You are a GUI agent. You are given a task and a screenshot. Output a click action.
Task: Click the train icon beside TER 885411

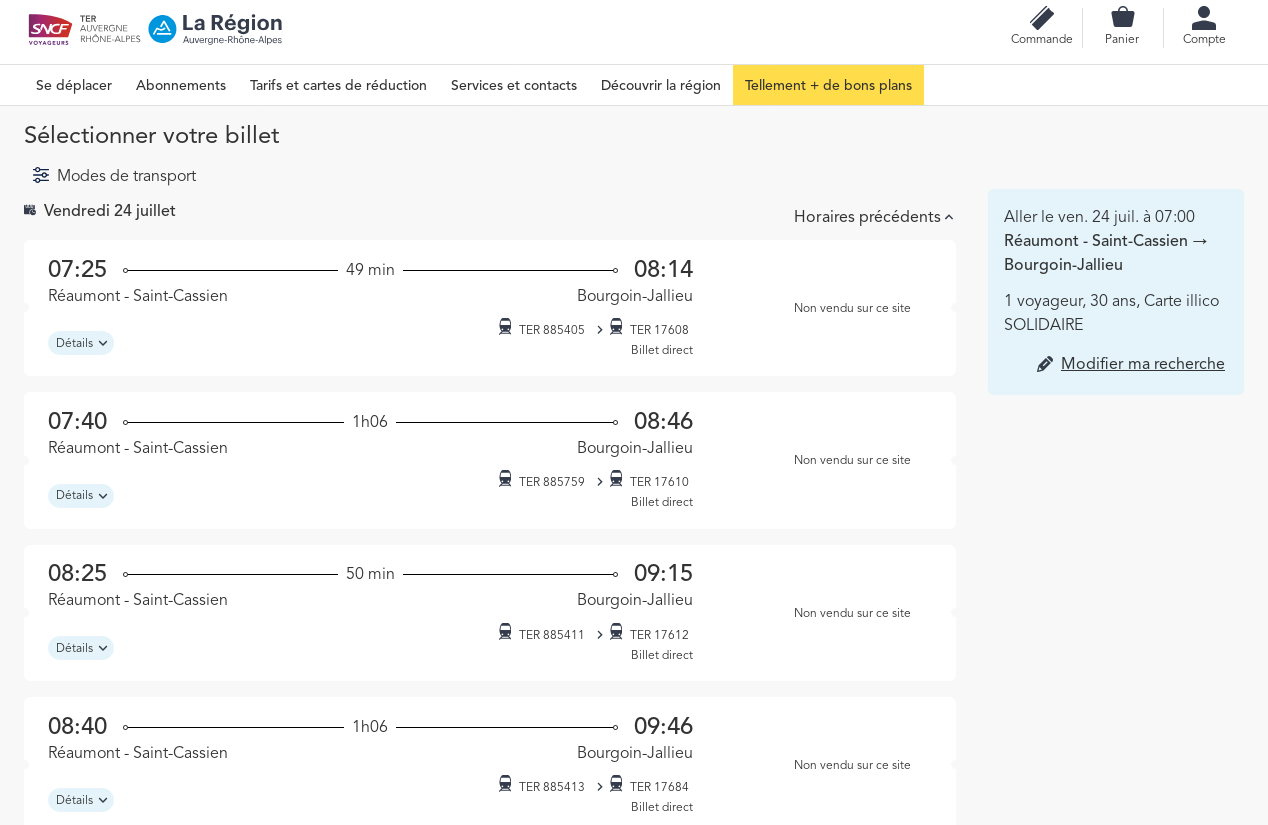pyautogui.click(x=505, y=632)
